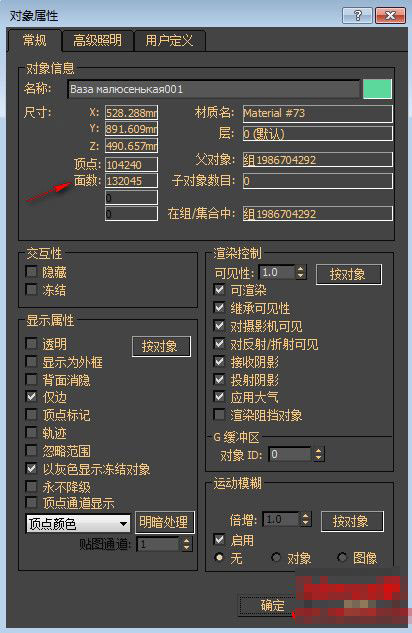412x633 pixels.
Task: Increase visibility spinner up arrow
Action: [x=301, y=269]
